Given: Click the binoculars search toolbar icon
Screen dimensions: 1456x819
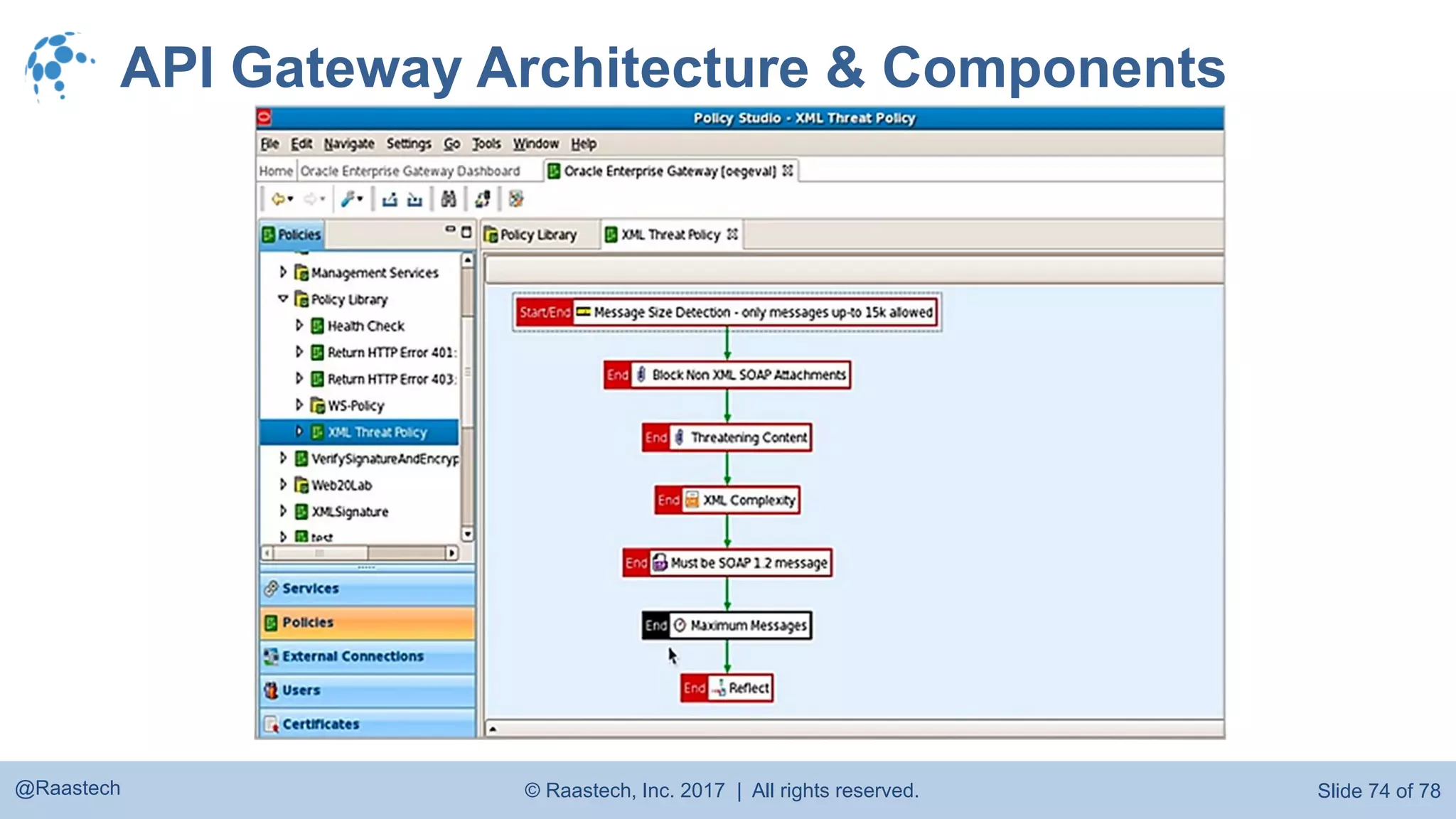Looking at the screenshot, I should click(x=449, y=200).
